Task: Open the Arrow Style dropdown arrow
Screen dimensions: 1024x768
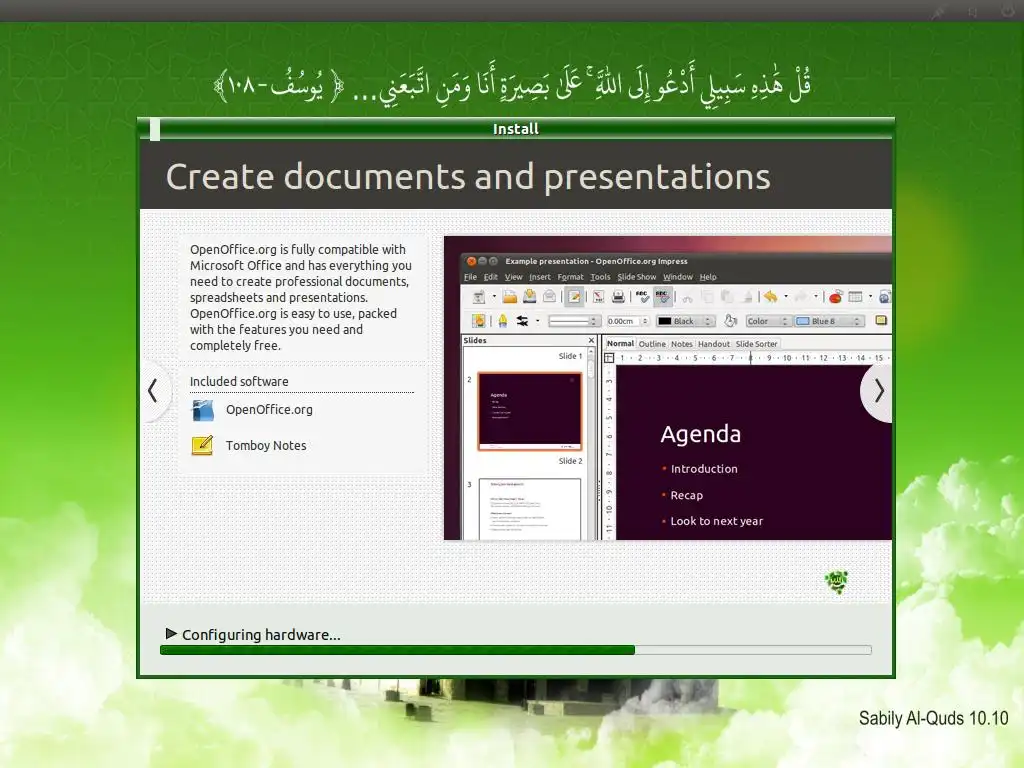Action: coord(537,321)
